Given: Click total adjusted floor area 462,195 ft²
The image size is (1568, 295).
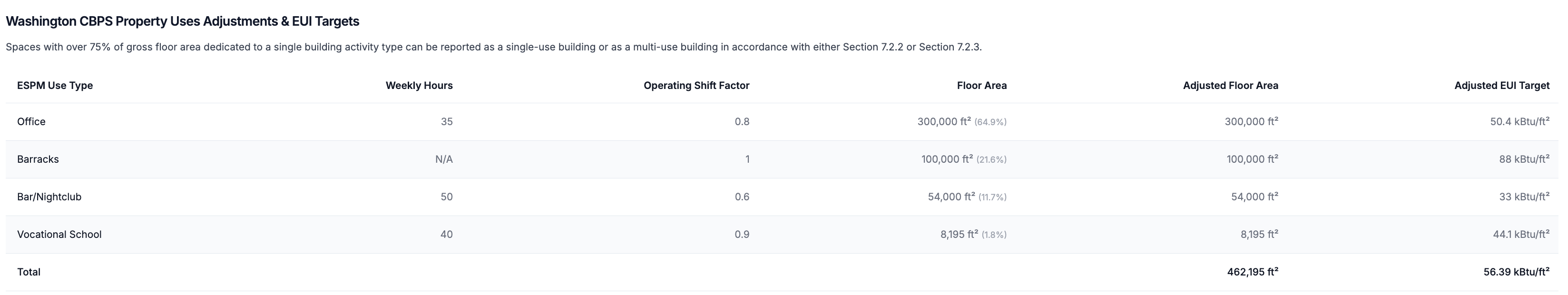Looking at the screenshot, I should (x=1253, y=272).
